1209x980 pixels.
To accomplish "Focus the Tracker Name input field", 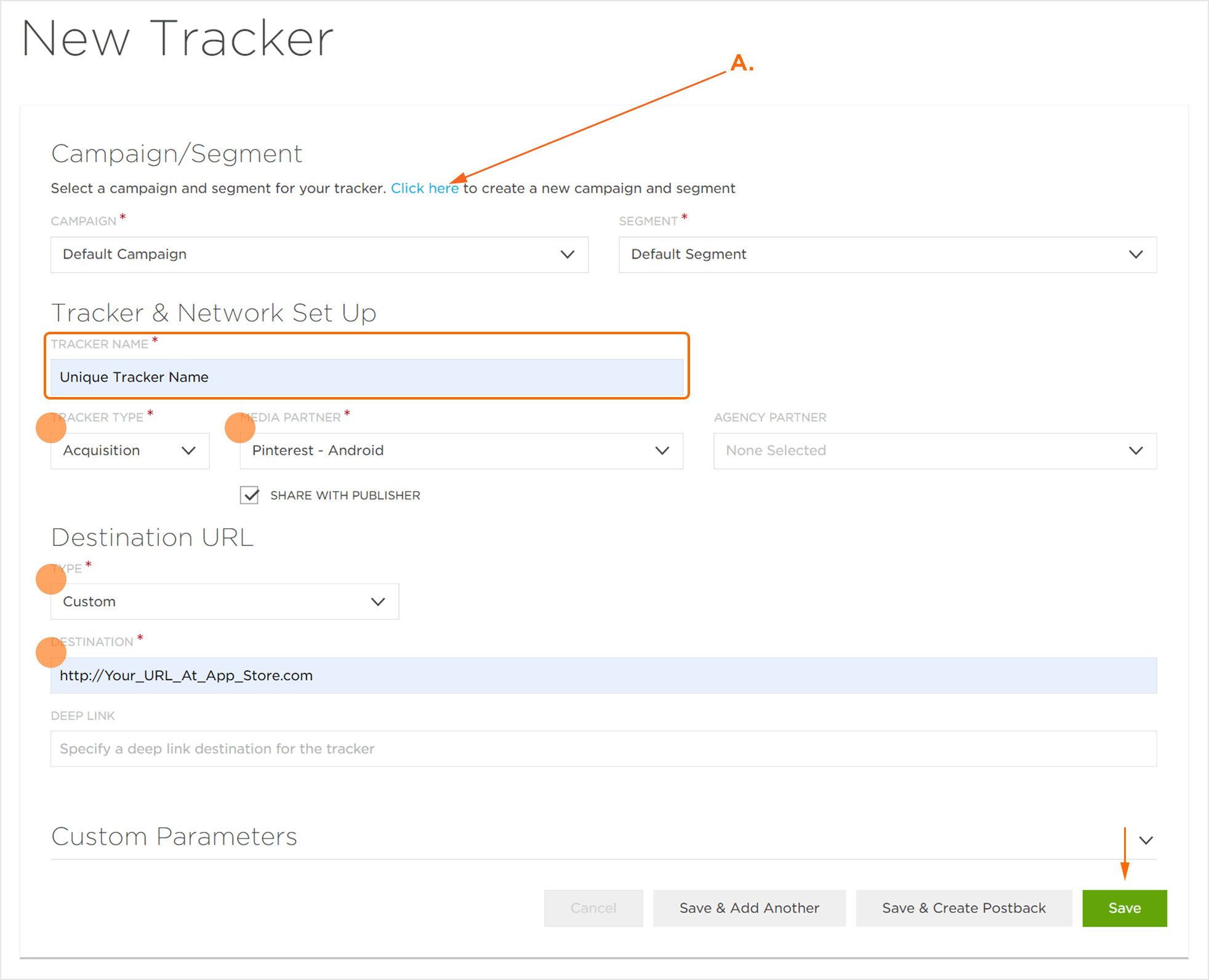I will point(367,377).
